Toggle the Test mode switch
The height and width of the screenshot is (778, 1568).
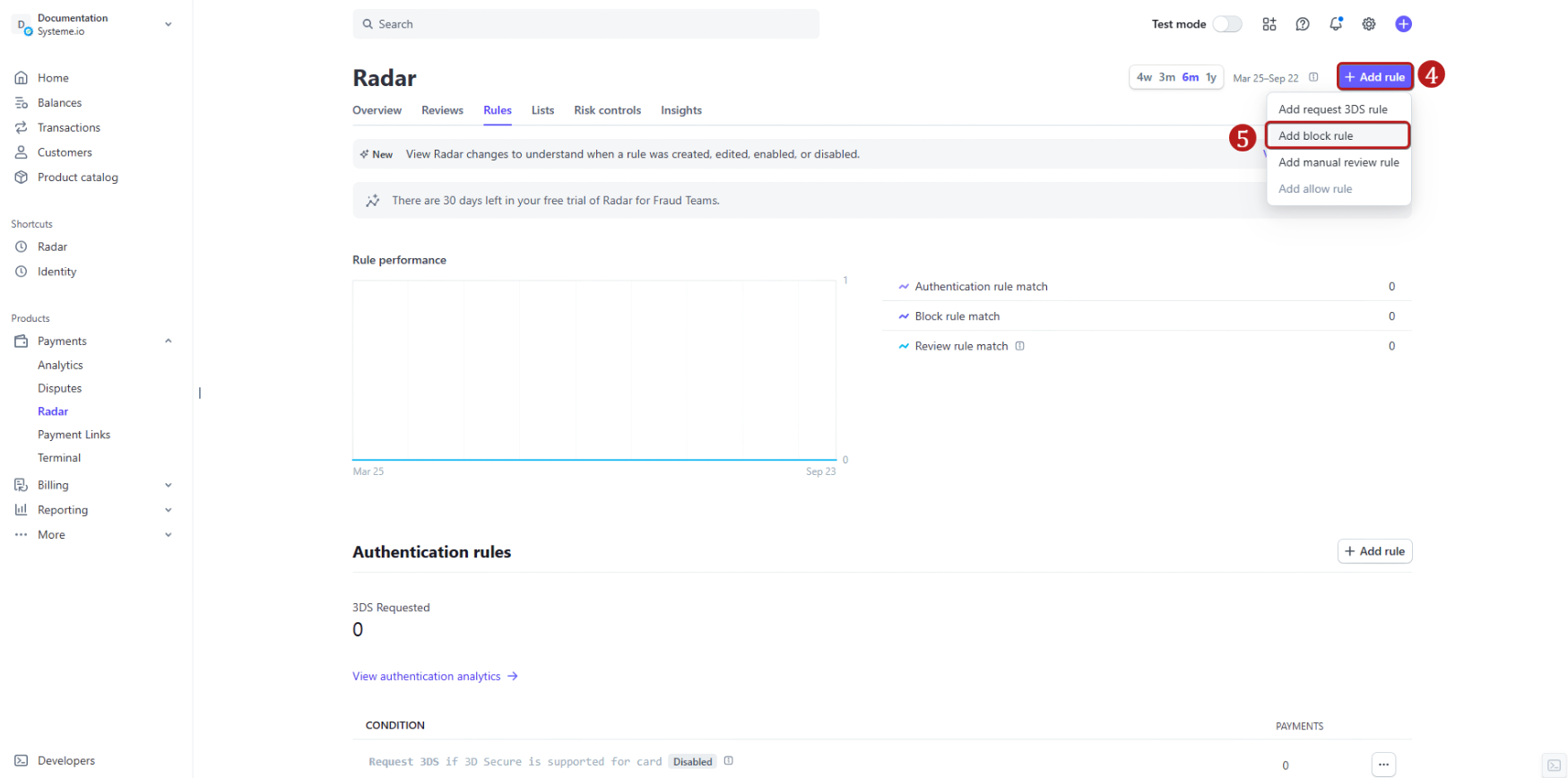1227,24
